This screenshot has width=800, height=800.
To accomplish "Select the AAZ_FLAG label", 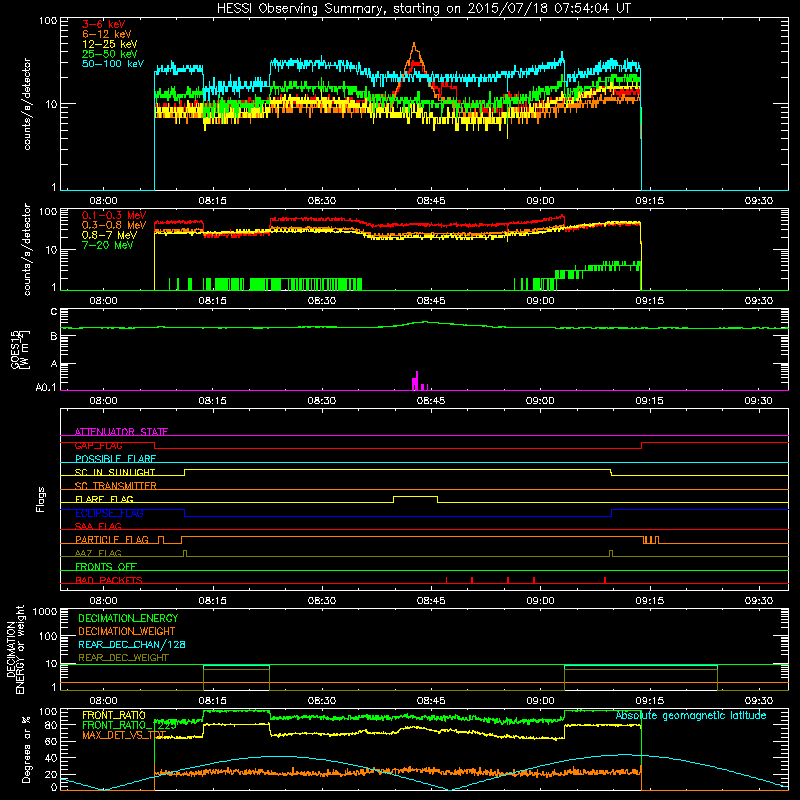I will (x=98, y=553).
